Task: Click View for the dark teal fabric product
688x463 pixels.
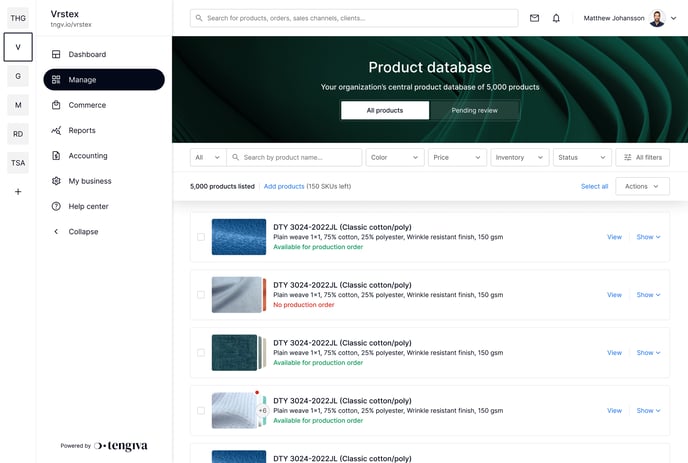Action: pos(614,353)
